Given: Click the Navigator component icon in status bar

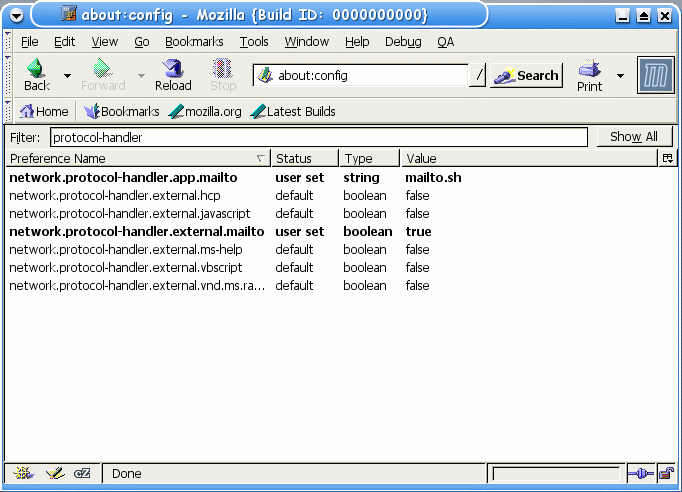Looking at the screenshot, I should point(23,473).
